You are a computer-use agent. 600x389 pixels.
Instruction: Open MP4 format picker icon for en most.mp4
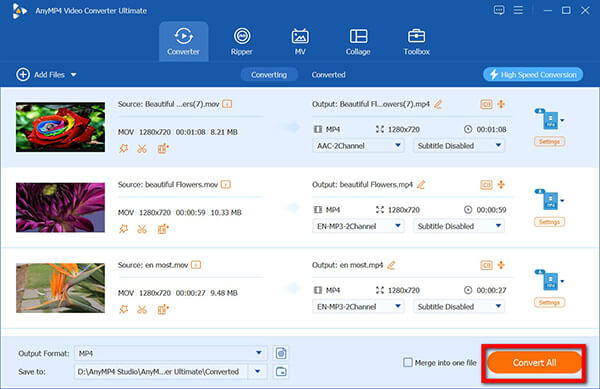(x=549, y=281)
